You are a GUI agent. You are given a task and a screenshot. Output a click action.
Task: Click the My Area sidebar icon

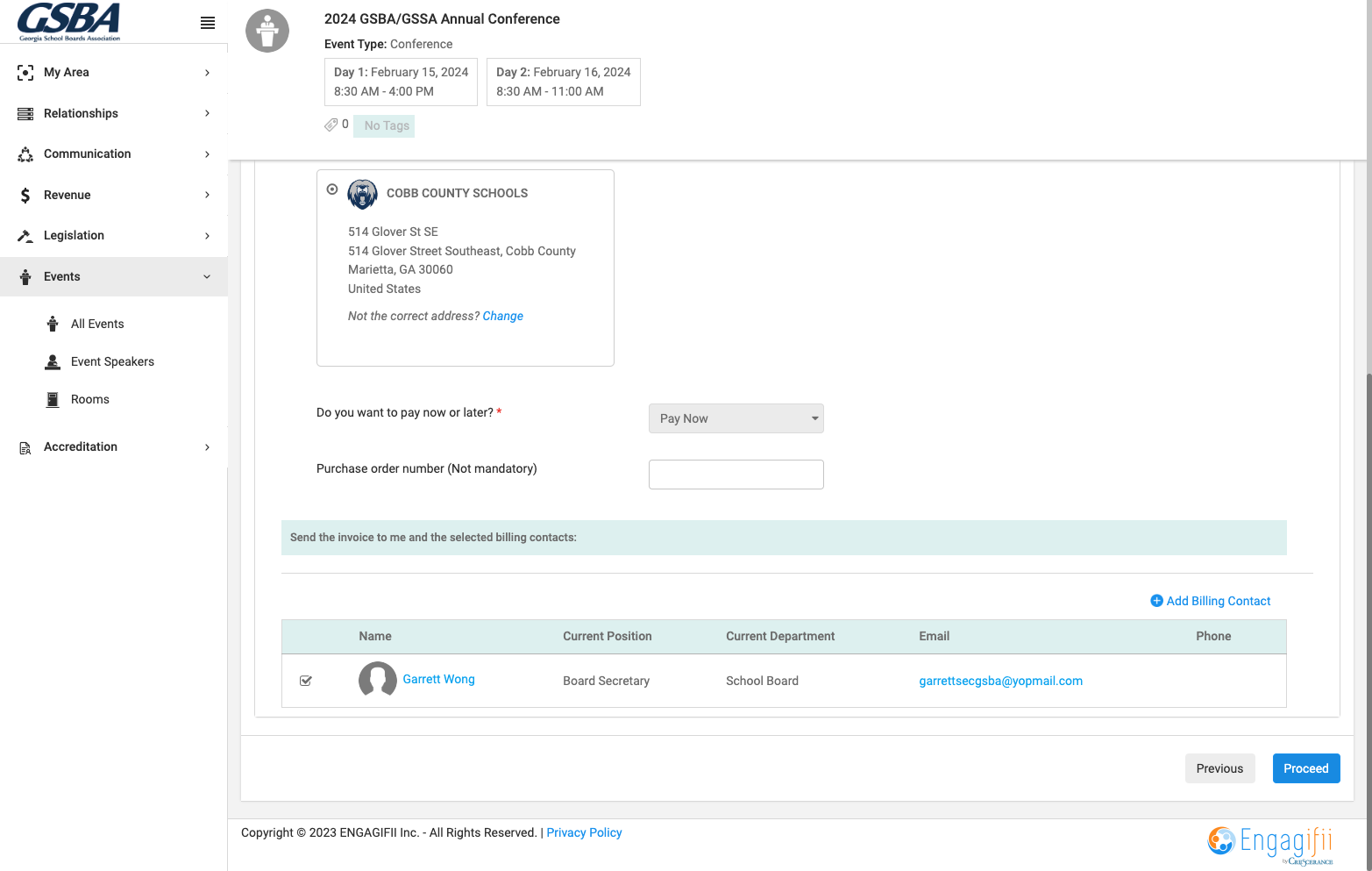[25, 73]
